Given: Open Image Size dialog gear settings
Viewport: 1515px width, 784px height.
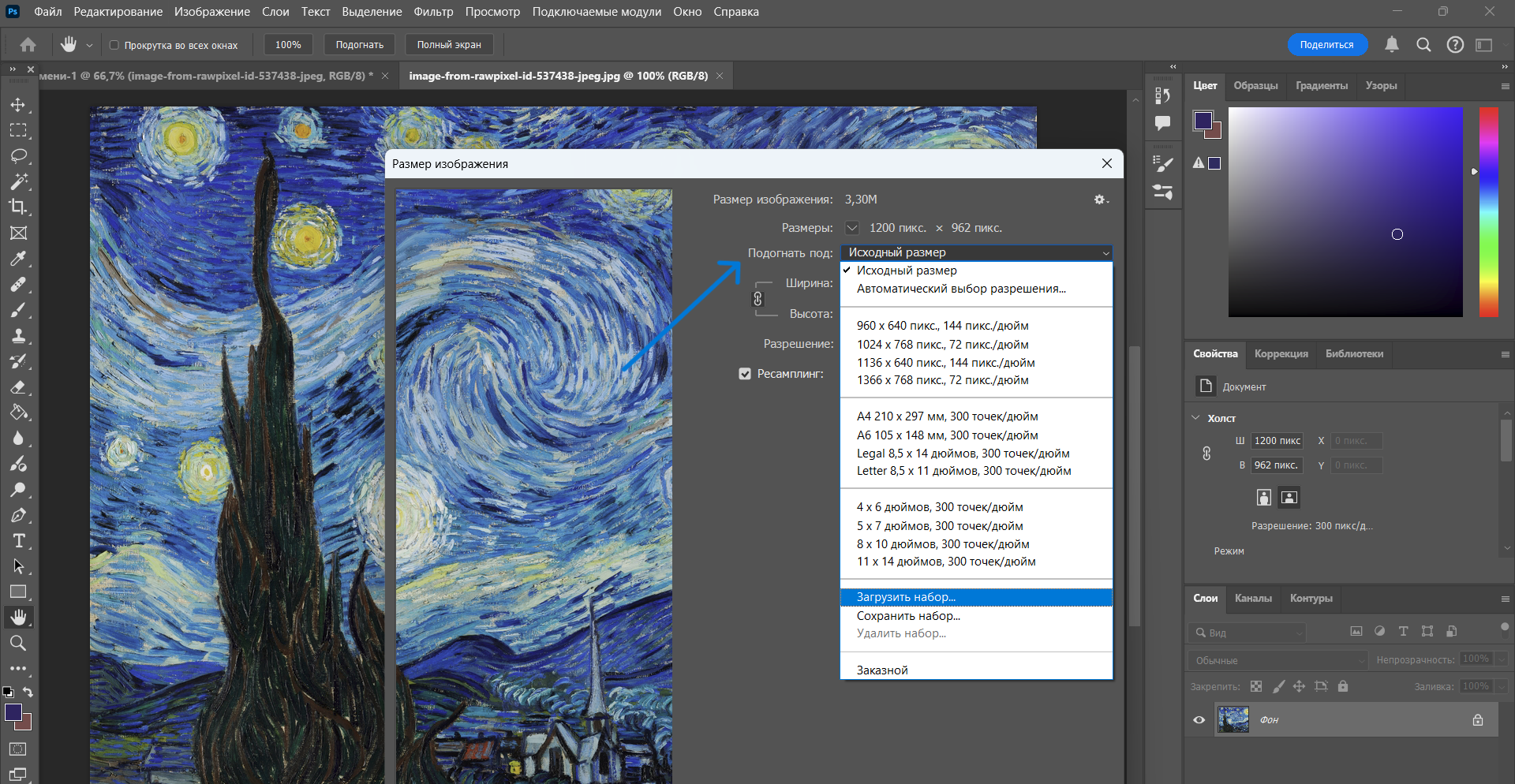Looking at the screenshot, I should (1101, 200).
